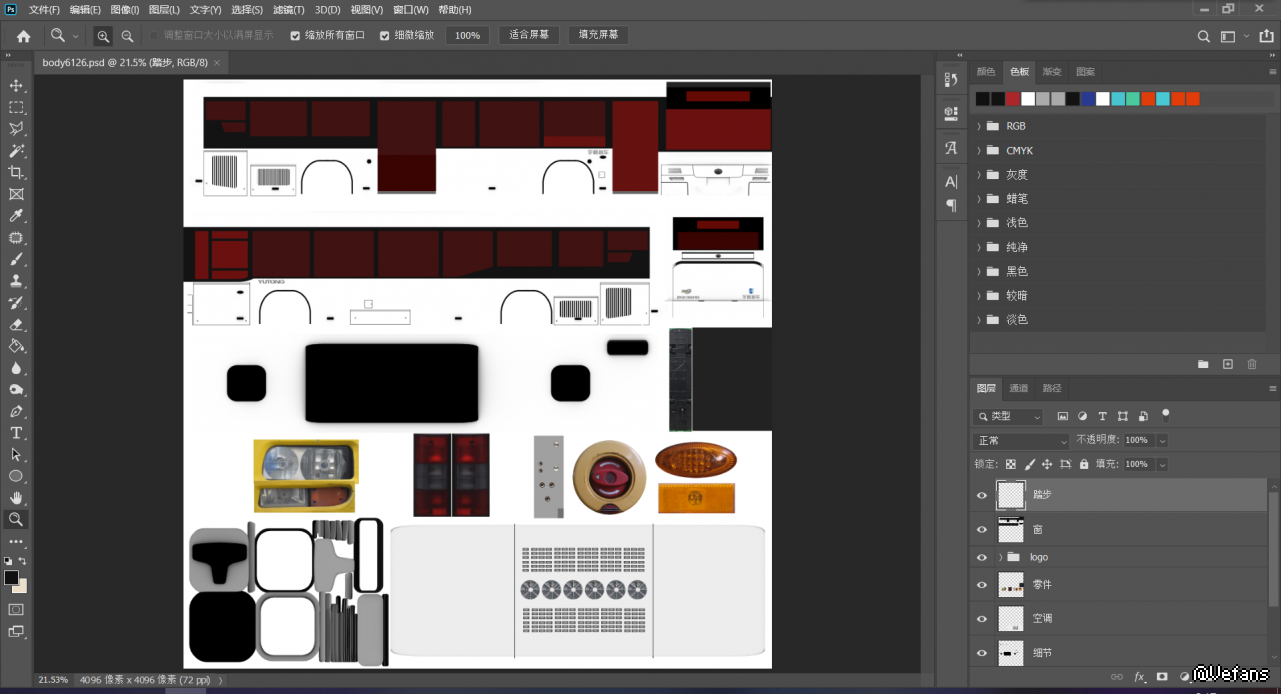The width and height of the screenshot is (1281, 694).
Task: Select the Horizontal Type tool
Action: click(16, 433)
